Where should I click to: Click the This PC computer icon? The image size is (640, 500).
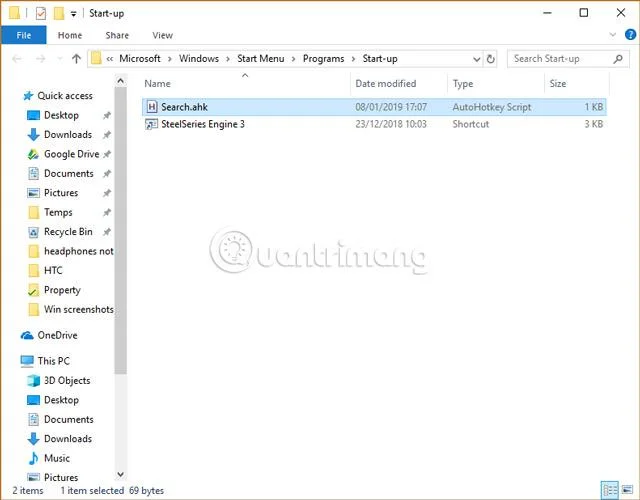point(27,361)
